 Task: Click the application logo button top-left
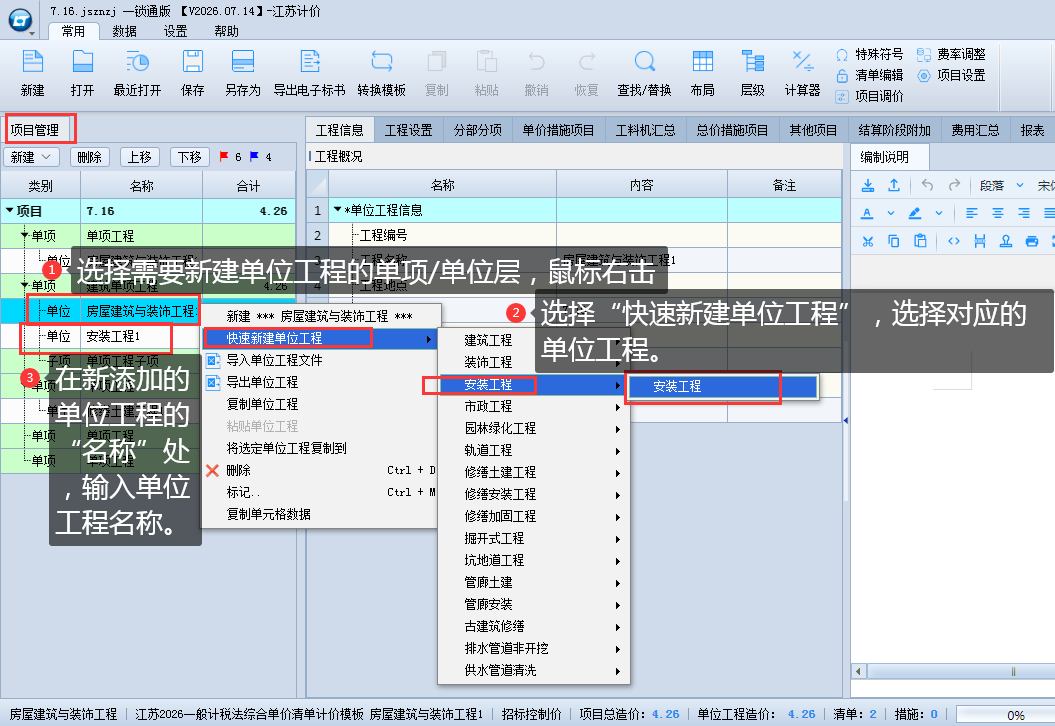(21, 21)
